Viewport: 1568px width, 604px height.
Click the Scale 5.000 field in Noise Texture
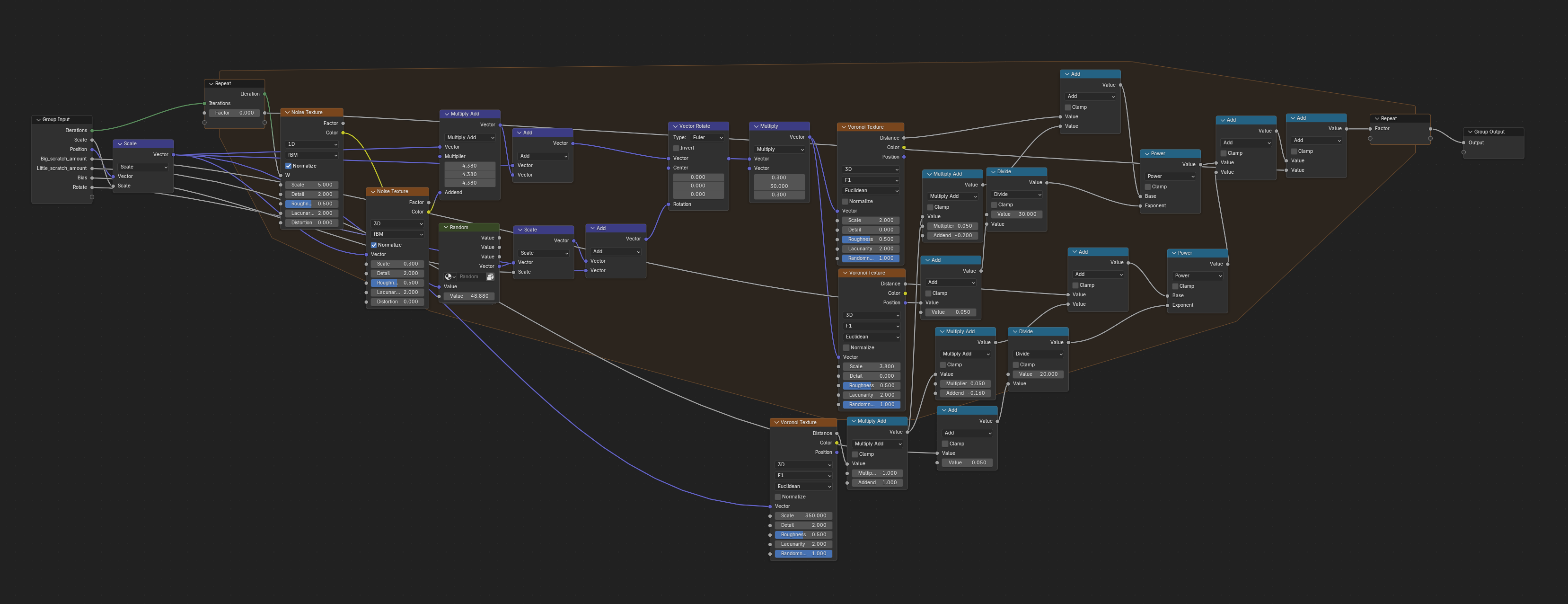pyautogui.click(x=312, y=185)
